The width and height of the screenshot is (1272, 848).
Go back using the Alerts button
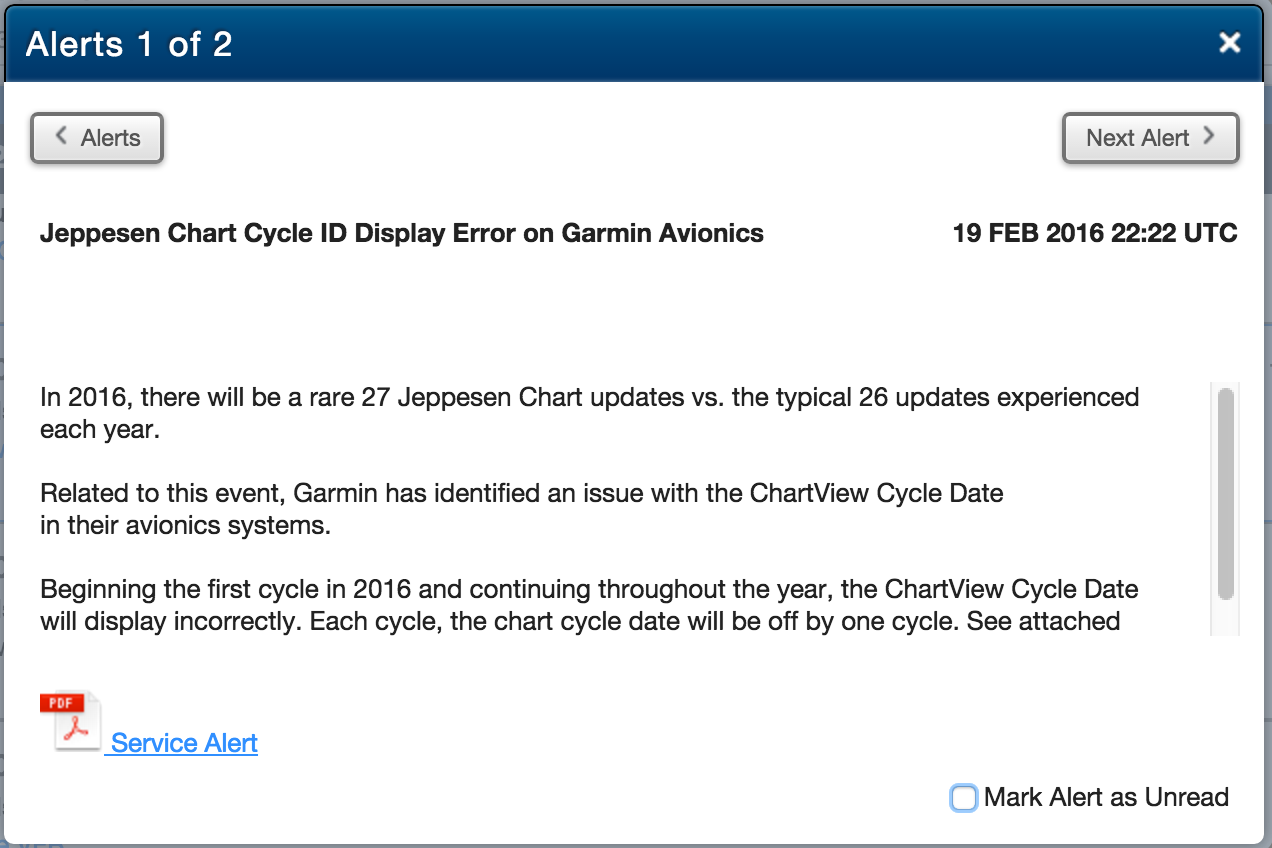pos(97,138)
